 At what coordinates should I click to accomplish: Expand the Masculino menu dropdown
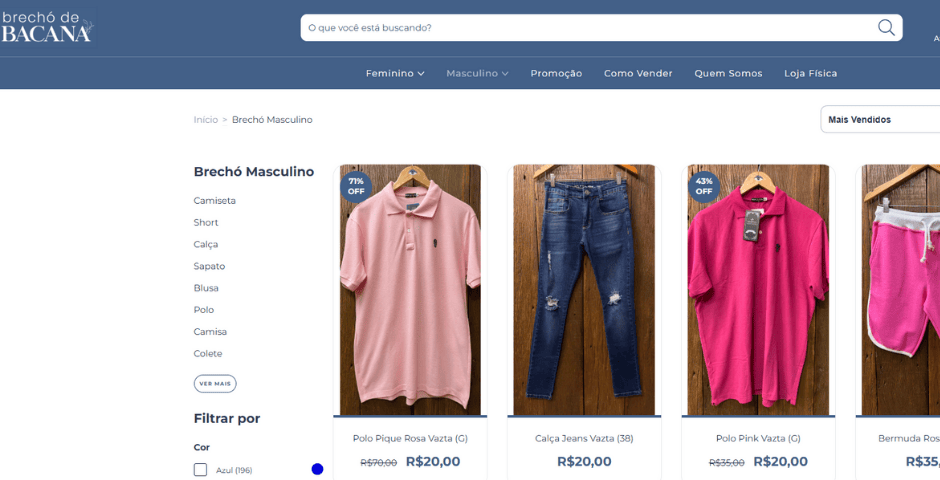pos(477,73)
